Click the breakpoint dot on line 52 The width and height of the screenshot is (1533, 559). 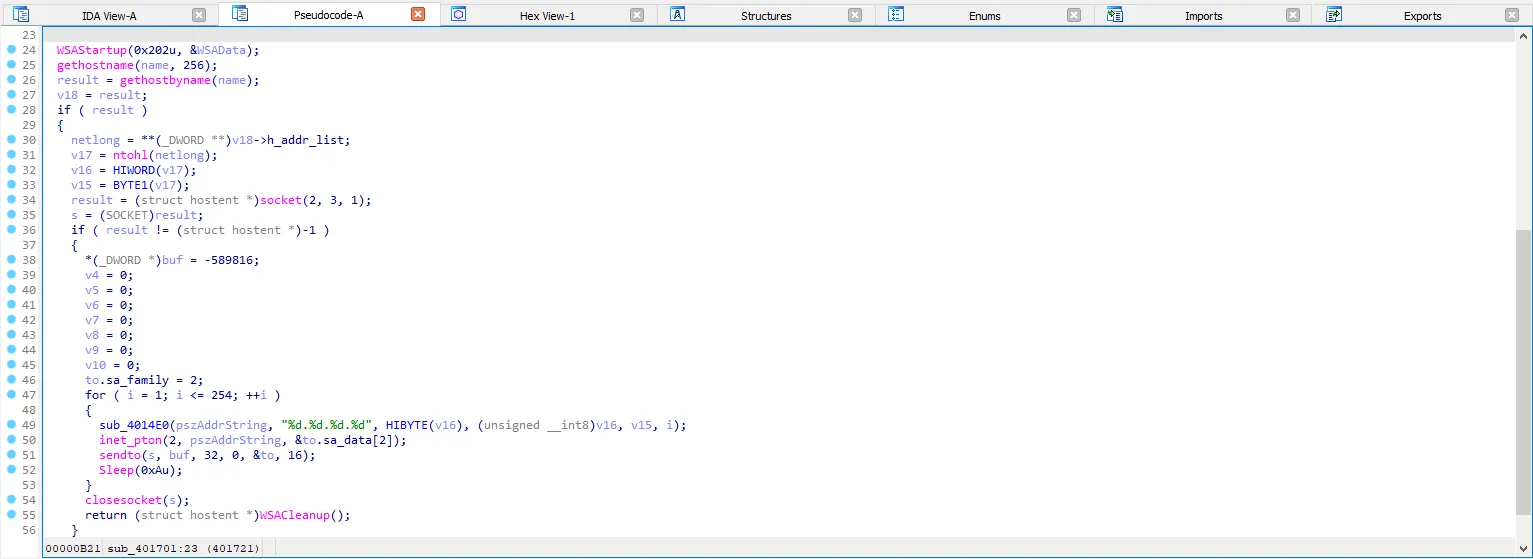coord(11,469)
